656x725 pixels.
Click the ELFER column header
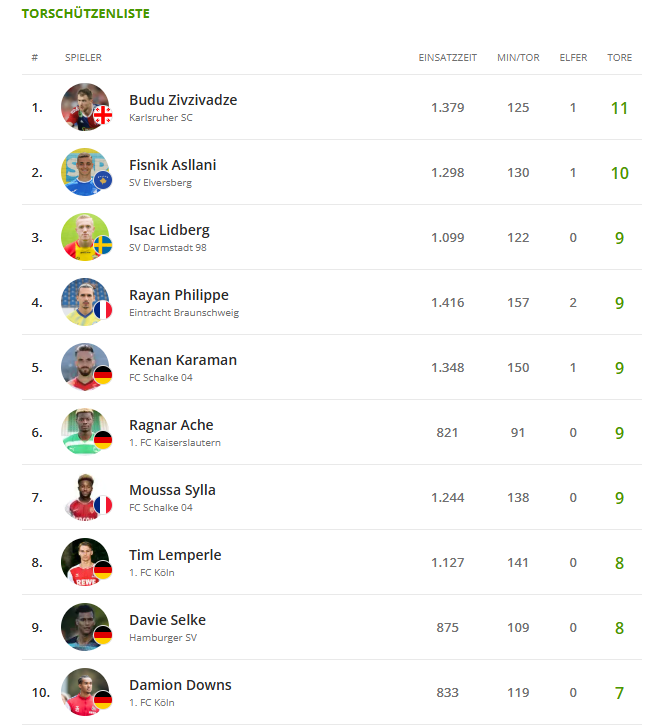(573, 58)
